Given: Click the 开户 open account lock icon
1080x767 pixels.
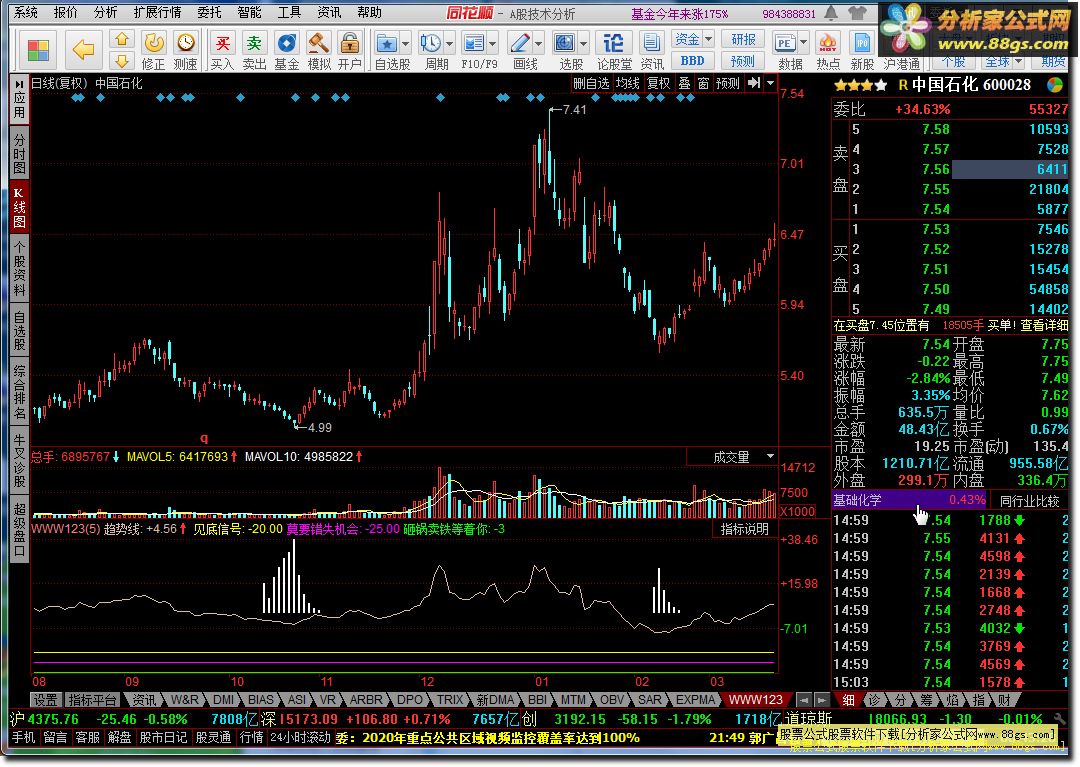Looking at the screenshot, I should point(350,44).
